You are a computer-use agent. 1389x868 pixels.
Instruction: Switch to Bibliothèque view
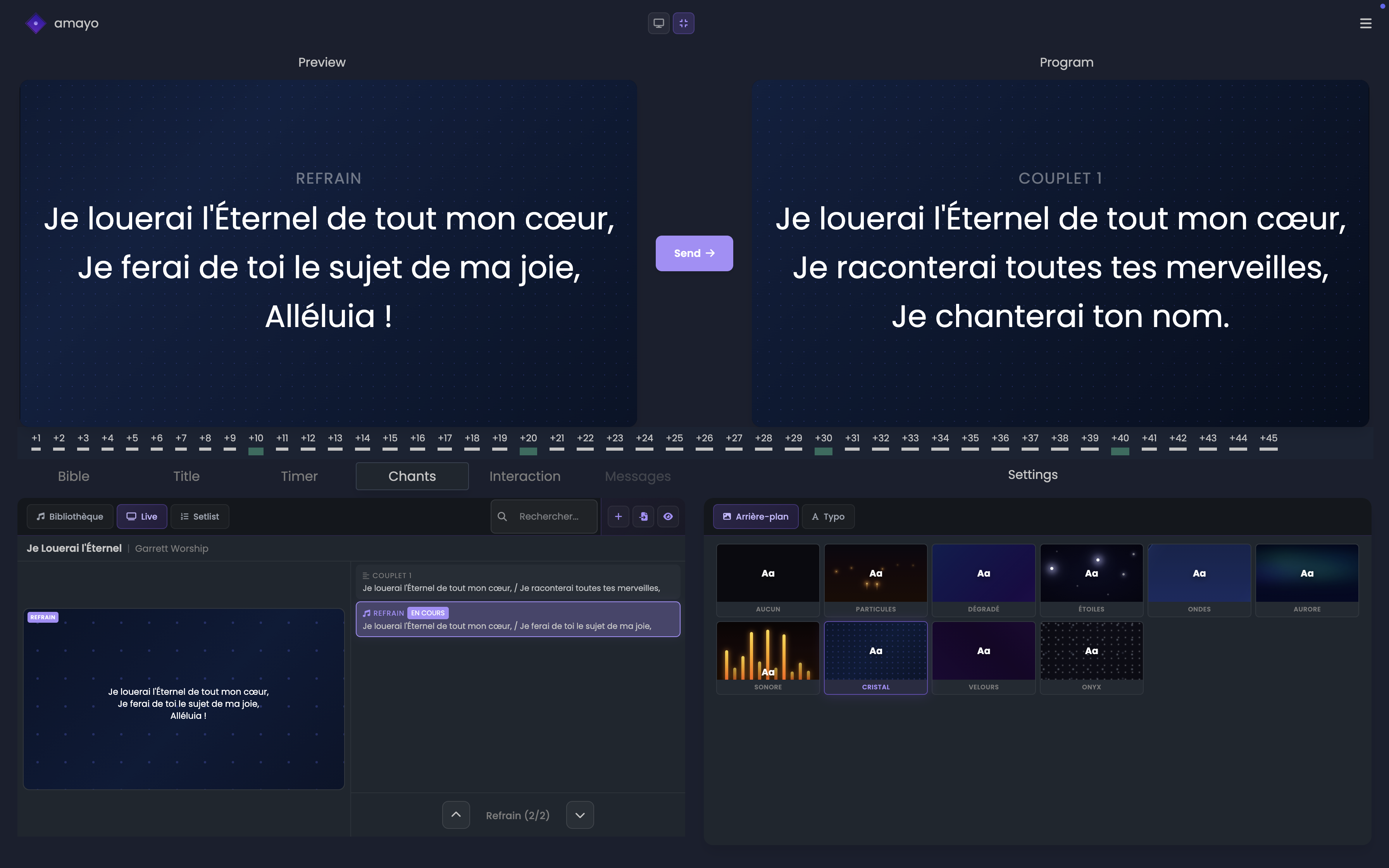[x=70, y=516]
